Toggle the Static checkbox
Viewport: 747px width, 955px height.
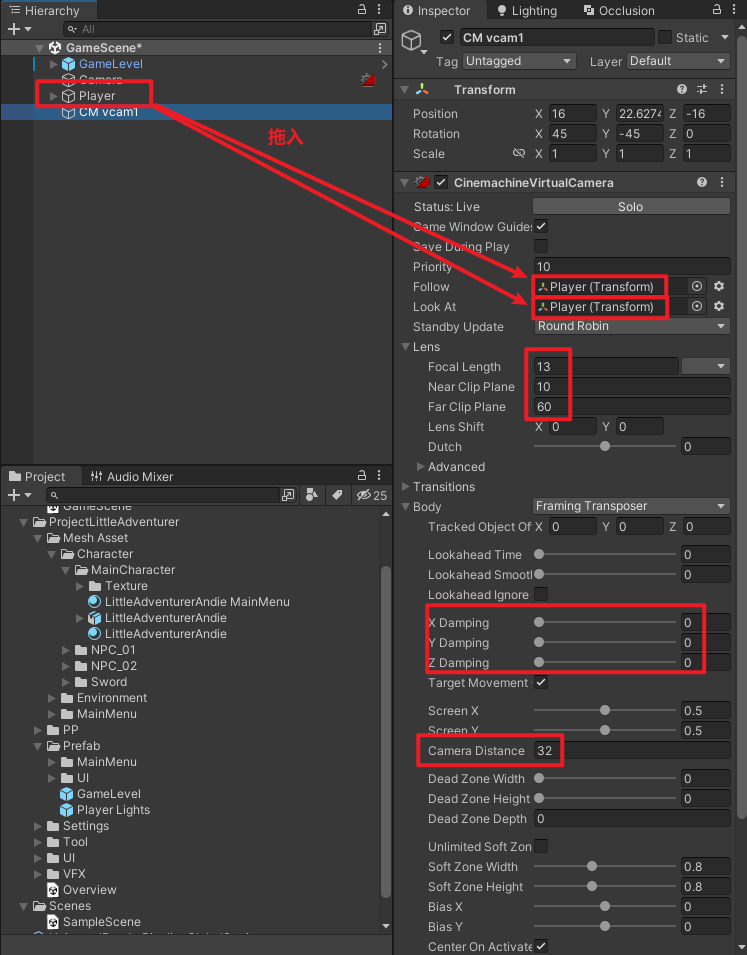click(x=665, y=38)
